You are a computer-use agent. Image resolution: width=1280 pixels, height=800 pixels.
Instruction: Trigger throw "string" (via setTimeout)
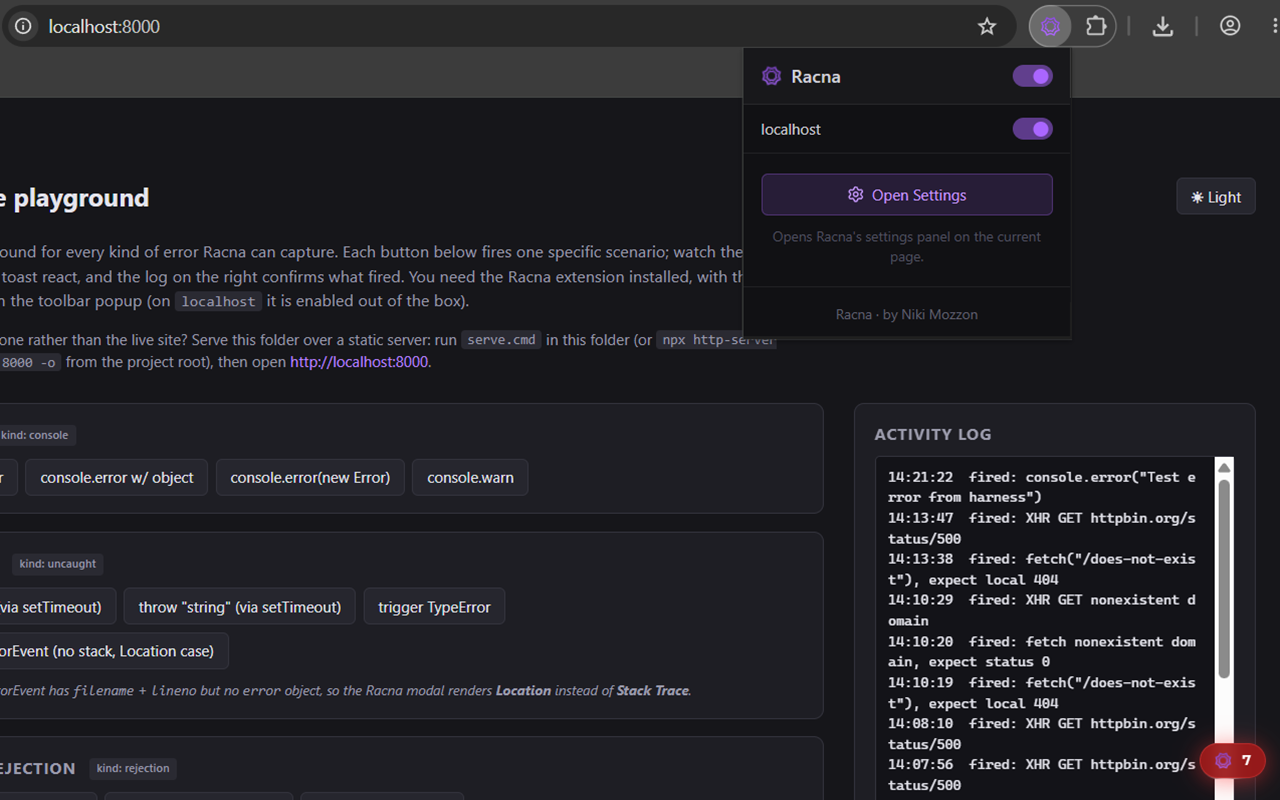tap(240, 607)
